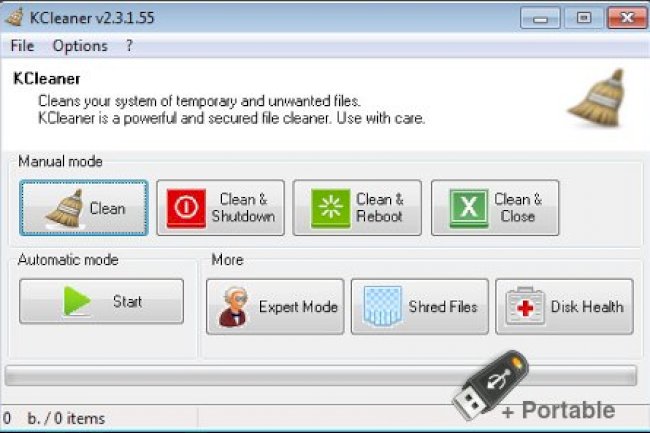The width and height of the screenshot is (650, 433).
Task: Maximize the KCleaner window
Action: click(584, 18)
